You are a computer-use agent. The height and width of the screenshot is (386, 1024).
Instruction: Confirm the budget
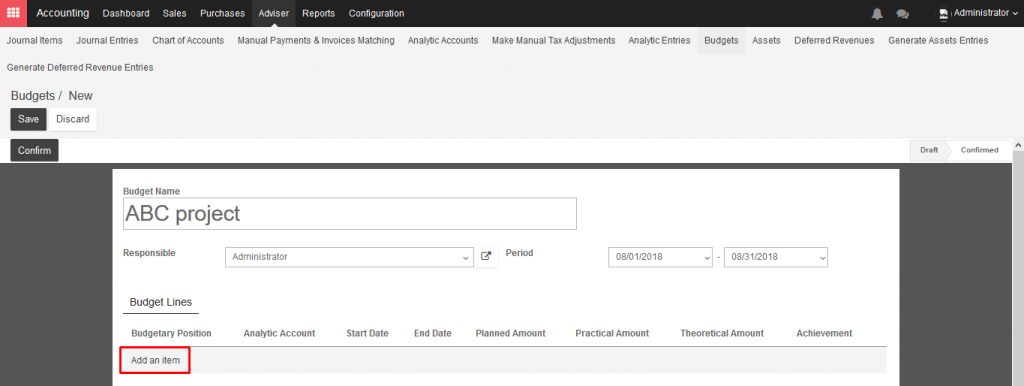[35, 150]
